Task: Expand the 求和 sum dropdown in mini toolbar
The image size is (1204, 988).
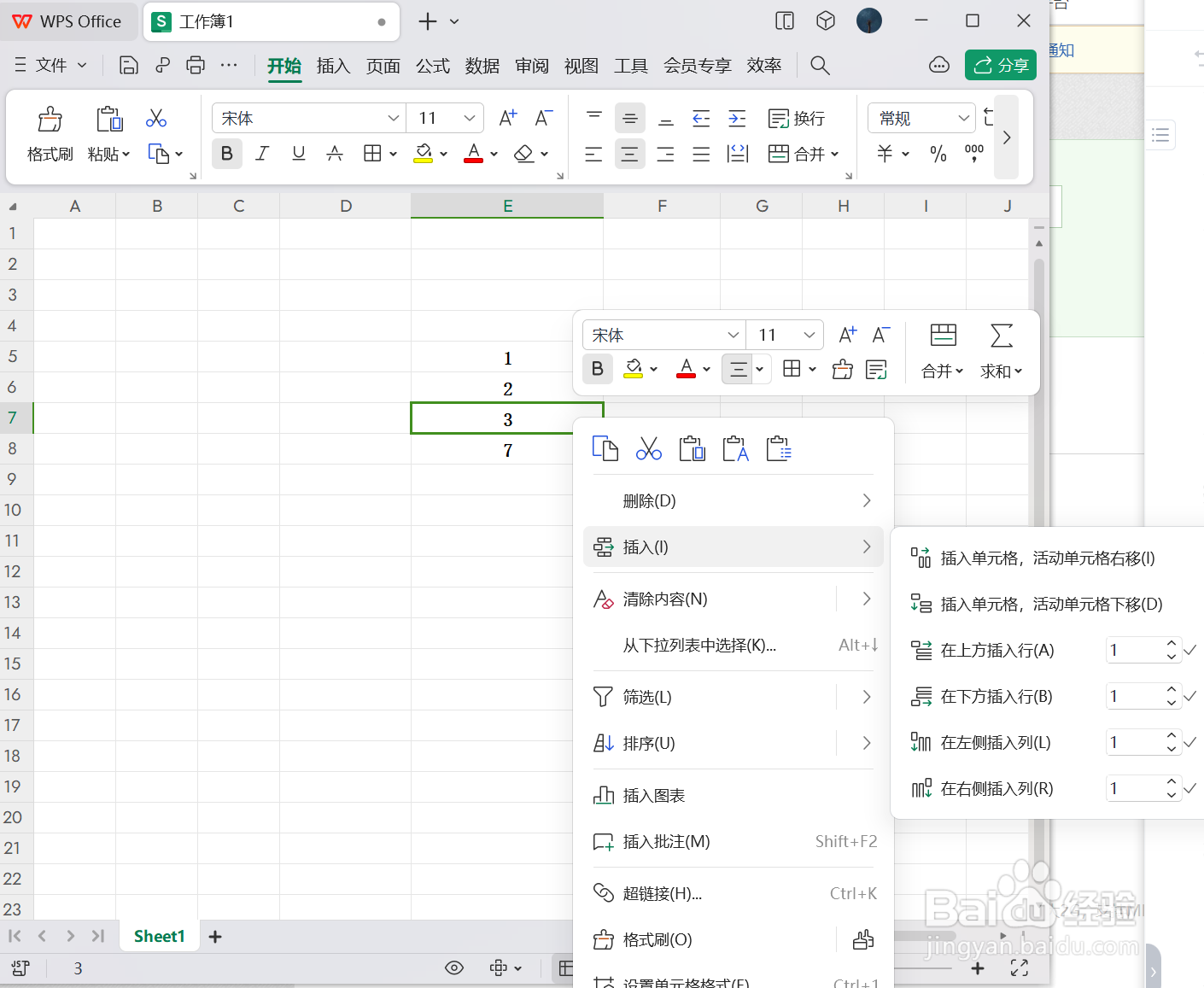Action: (x=1018, y=371)
